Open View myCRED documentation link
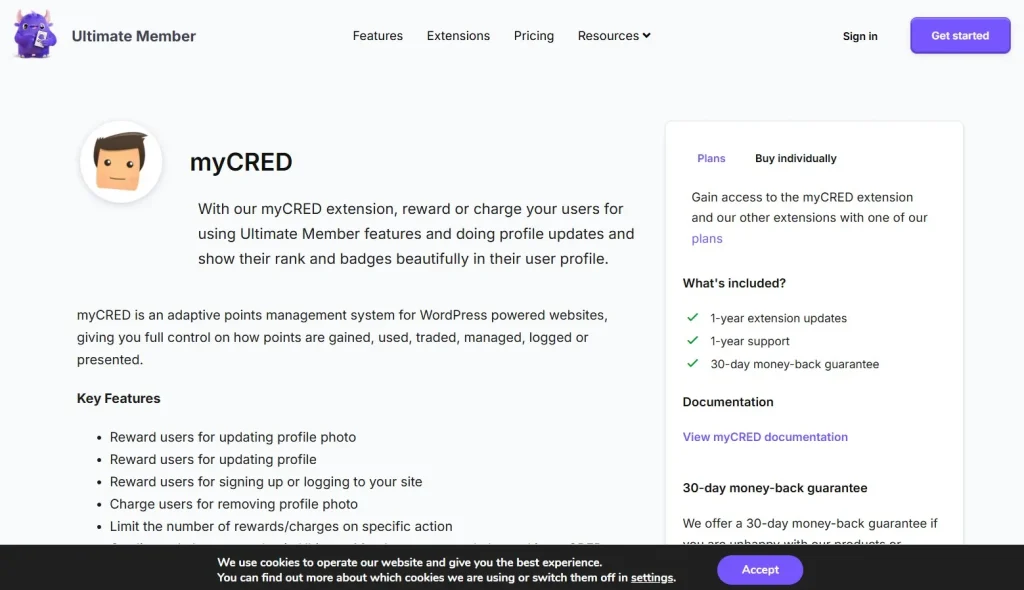 765,437
